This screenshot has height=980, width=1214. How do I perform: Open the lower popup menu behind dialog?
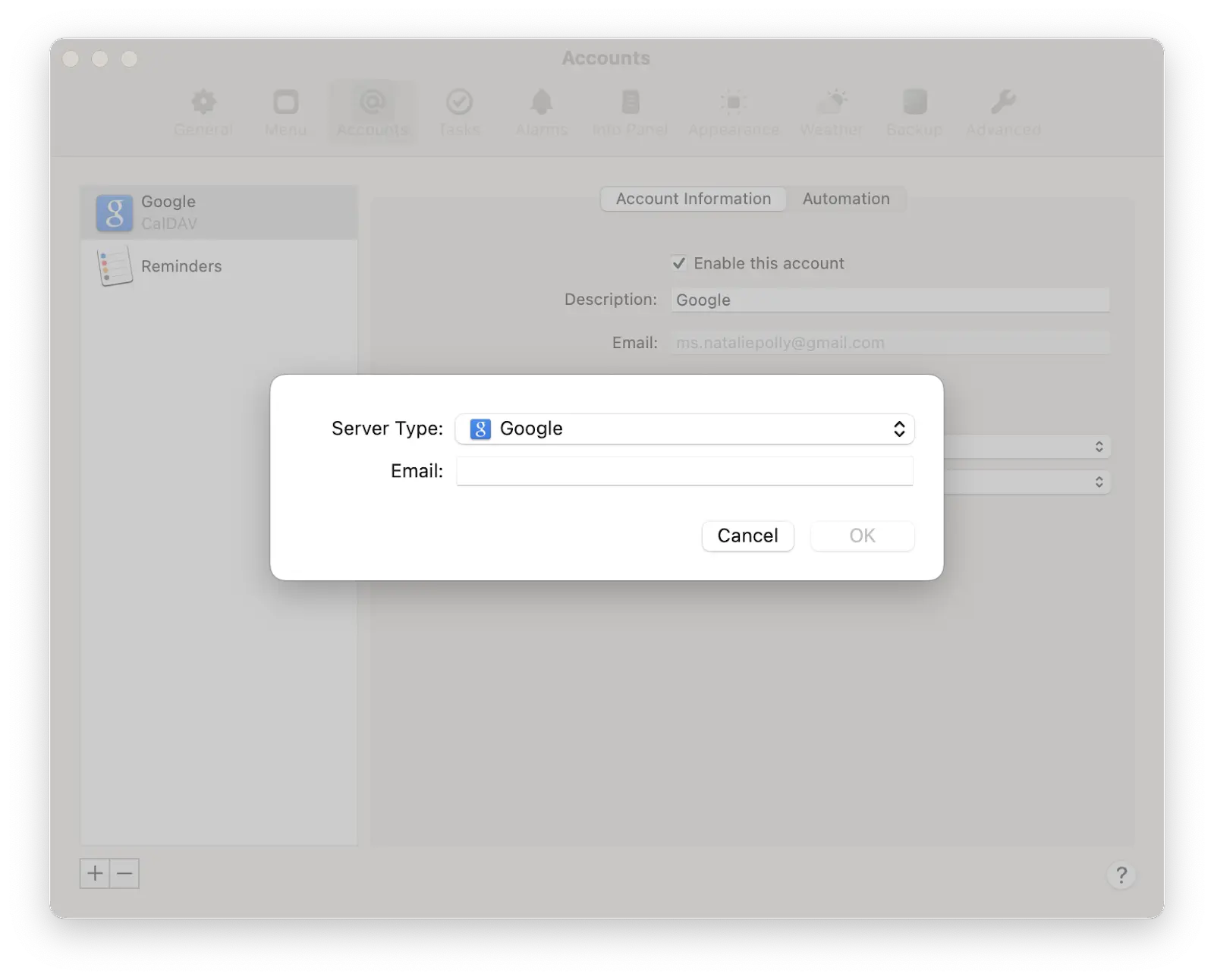[x=1027, y=482]
